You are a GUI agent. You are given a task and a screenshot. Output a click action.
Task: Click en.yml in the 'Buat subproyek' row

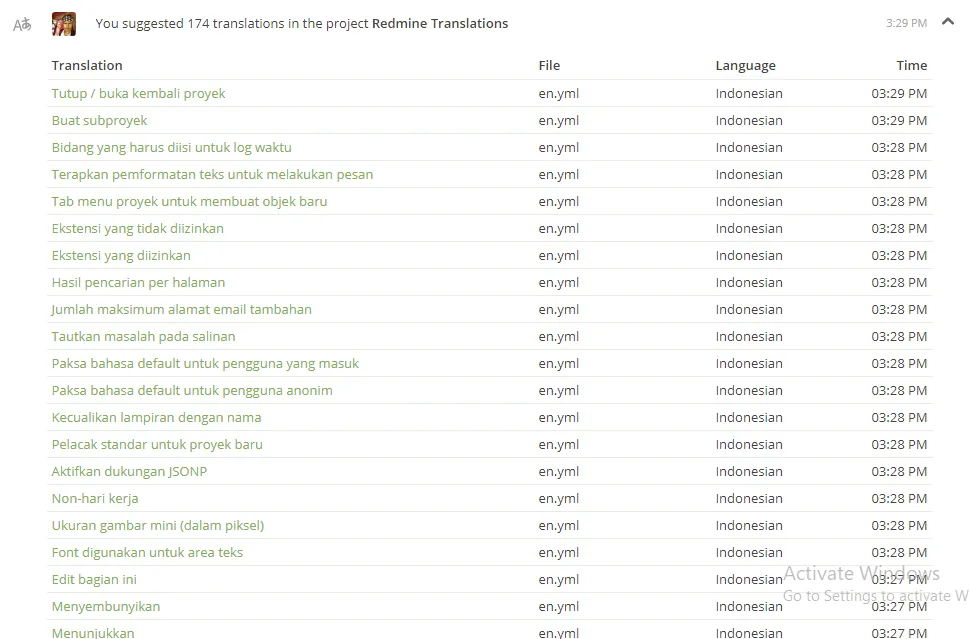pyautogui.click(x=559, y=121)
